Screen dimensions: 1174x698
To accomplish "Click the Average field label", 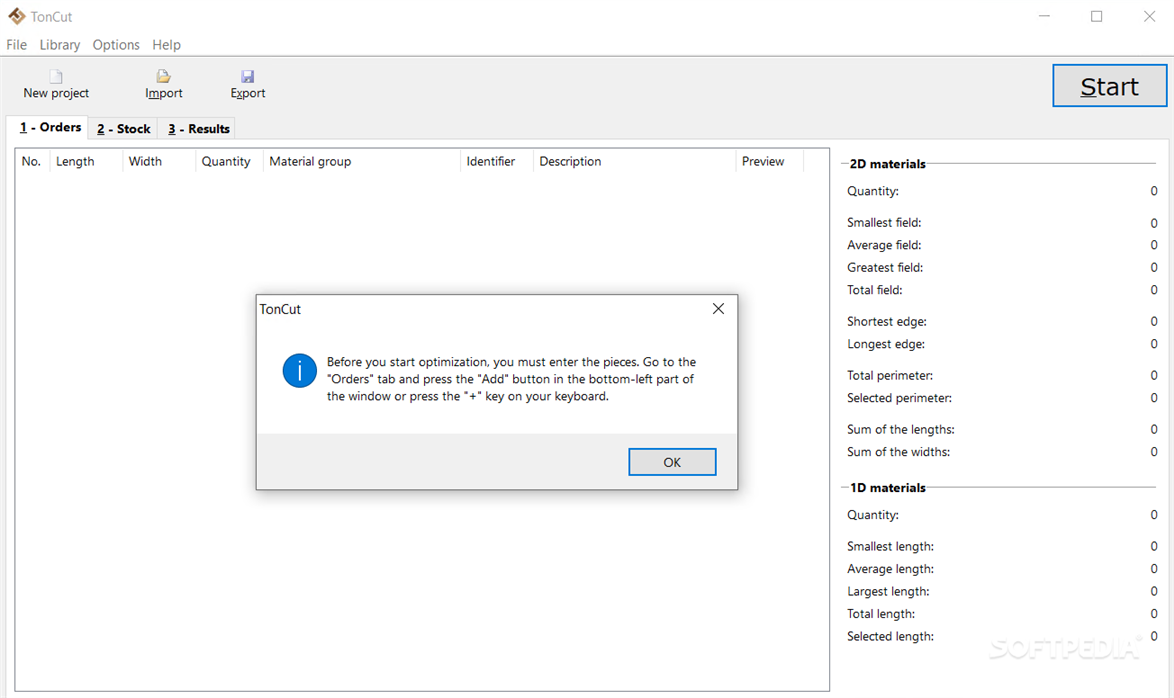I will (x=884, y=245).
